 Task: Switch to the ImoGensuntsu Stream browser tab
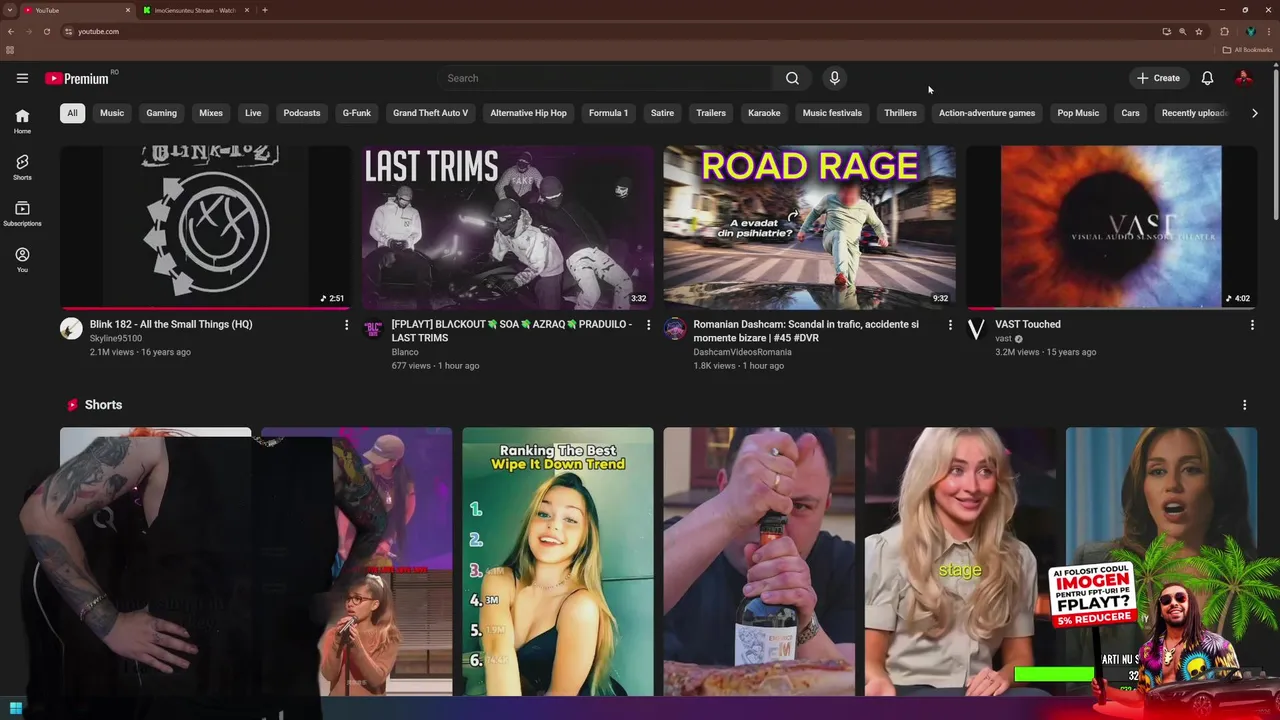(196, 10)
